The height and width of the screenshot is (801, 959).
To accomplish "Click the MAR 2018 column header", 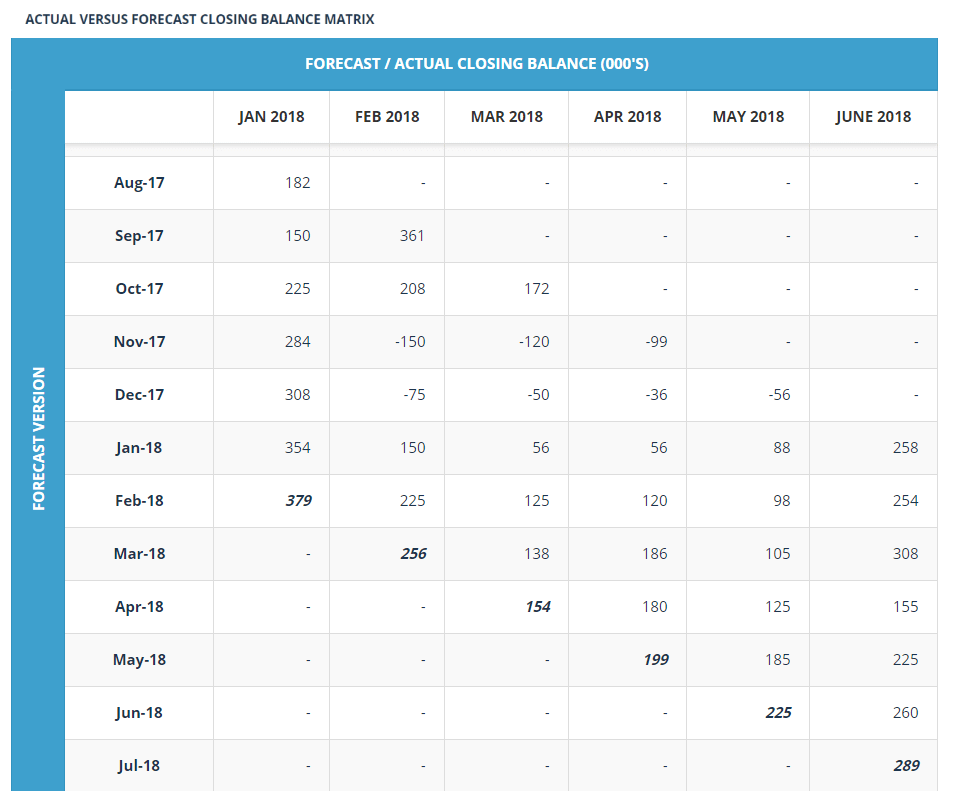I will 506,117.
